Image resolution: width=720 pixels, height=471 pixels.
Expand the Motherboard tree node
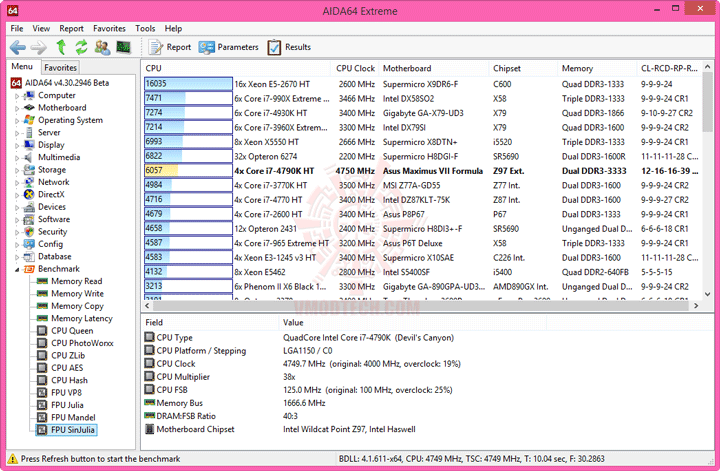tap(17, 109)
